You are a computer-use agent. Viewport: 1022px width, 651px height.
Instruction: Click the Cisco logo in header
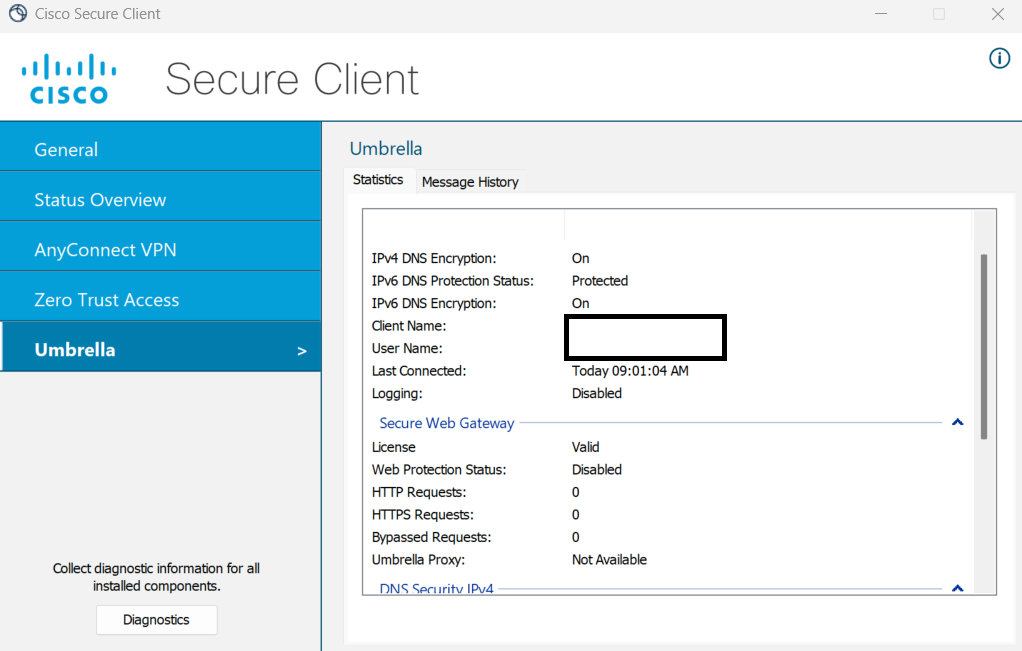[69, 80]
